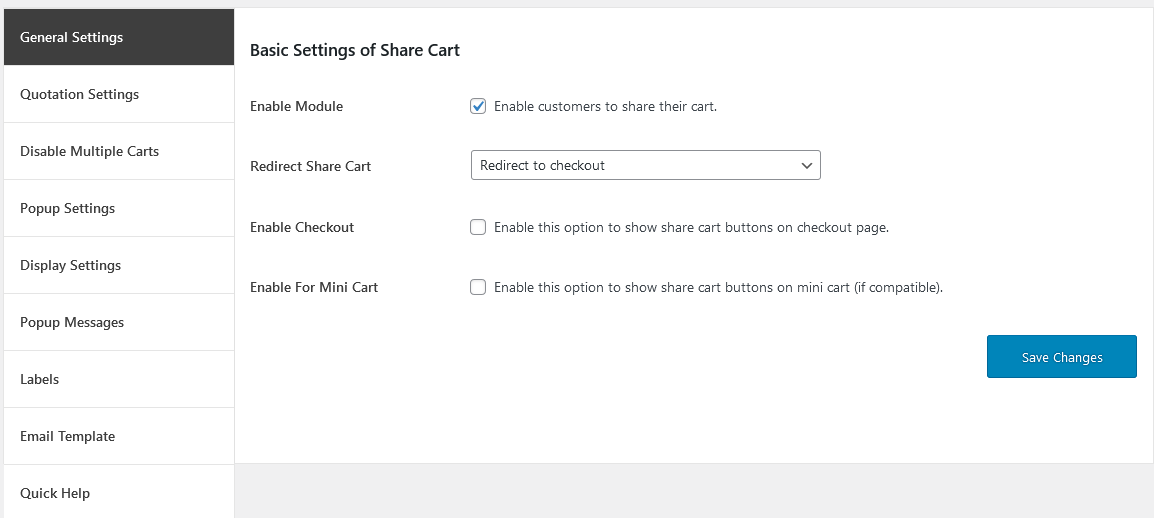Image resolution: width=1154 pixels, height=518 pixels.
Task: Go to Popup Settings tab
Action: [x=119, y=208]
